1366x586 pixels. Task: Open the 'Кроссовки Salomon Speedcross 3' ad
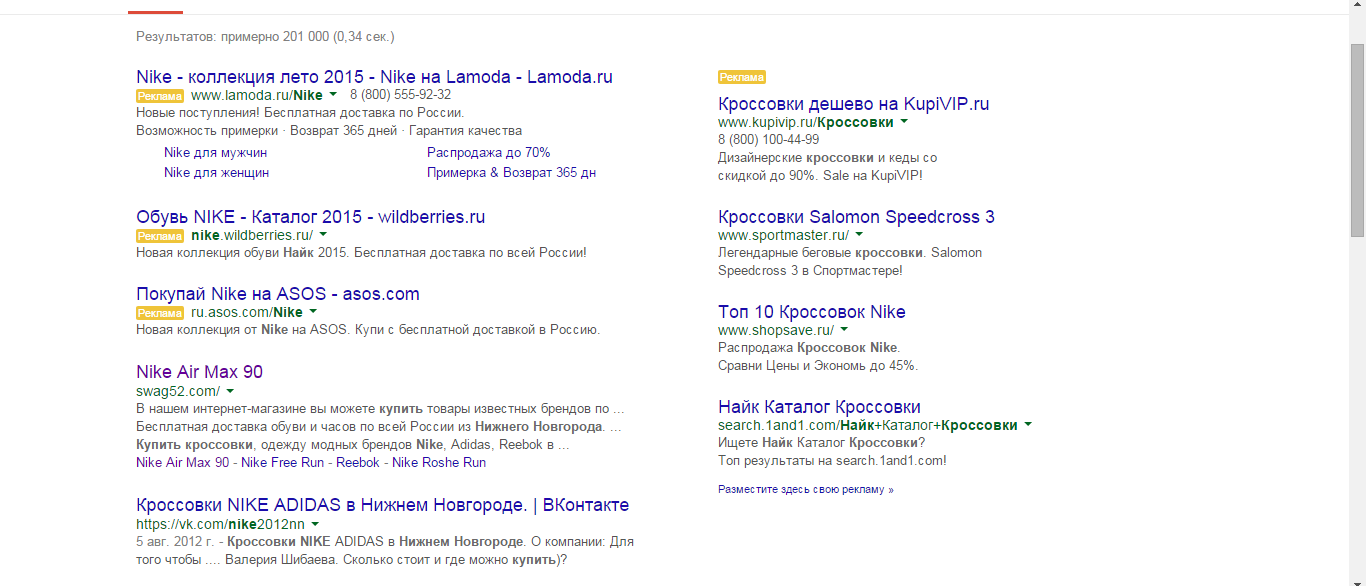(856, 217)
